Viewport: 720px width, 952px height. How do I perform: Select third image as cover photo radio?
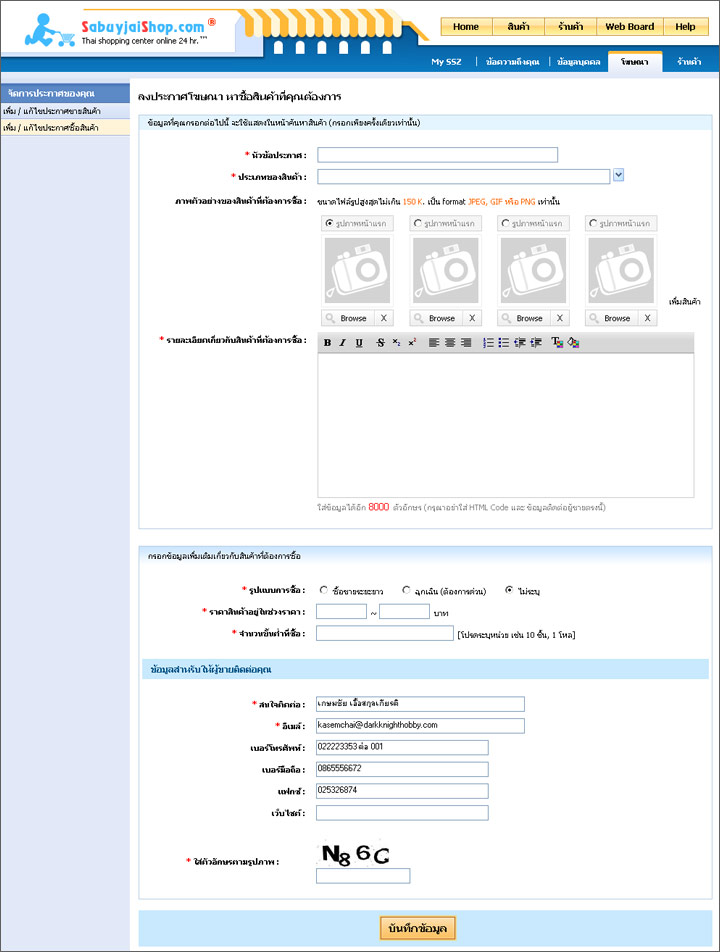coord(506,223)
